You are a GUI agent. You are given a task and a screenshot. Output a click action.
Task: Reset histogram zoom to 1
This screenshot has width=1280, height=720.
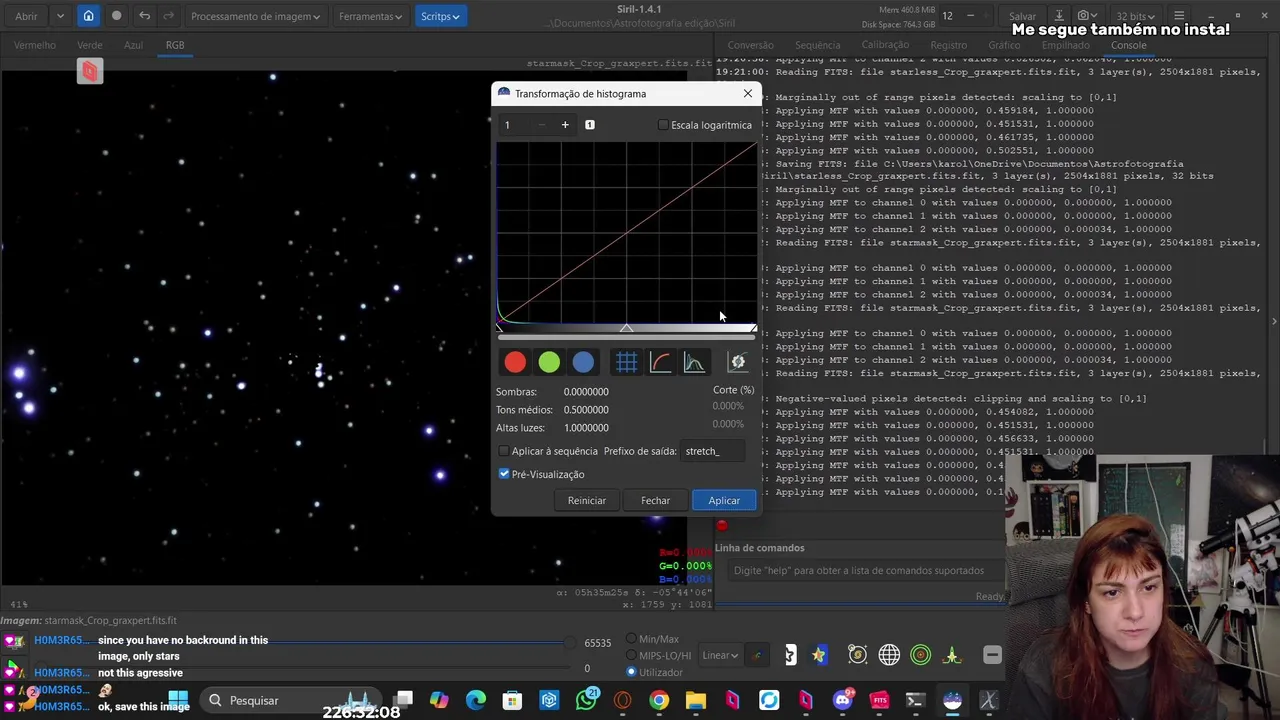590,125
